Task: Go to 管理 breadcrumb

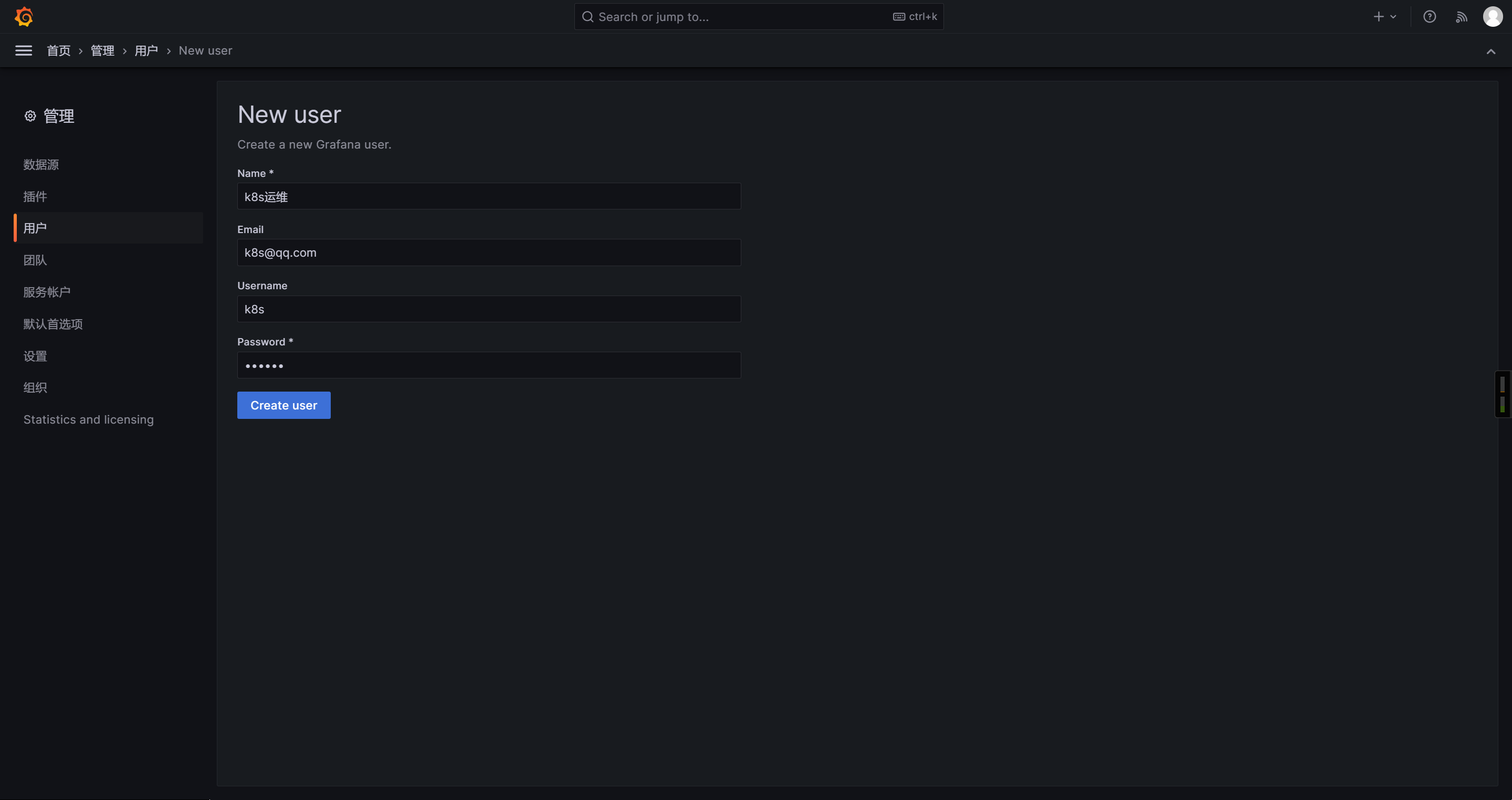Action: [x=103, y=50]
